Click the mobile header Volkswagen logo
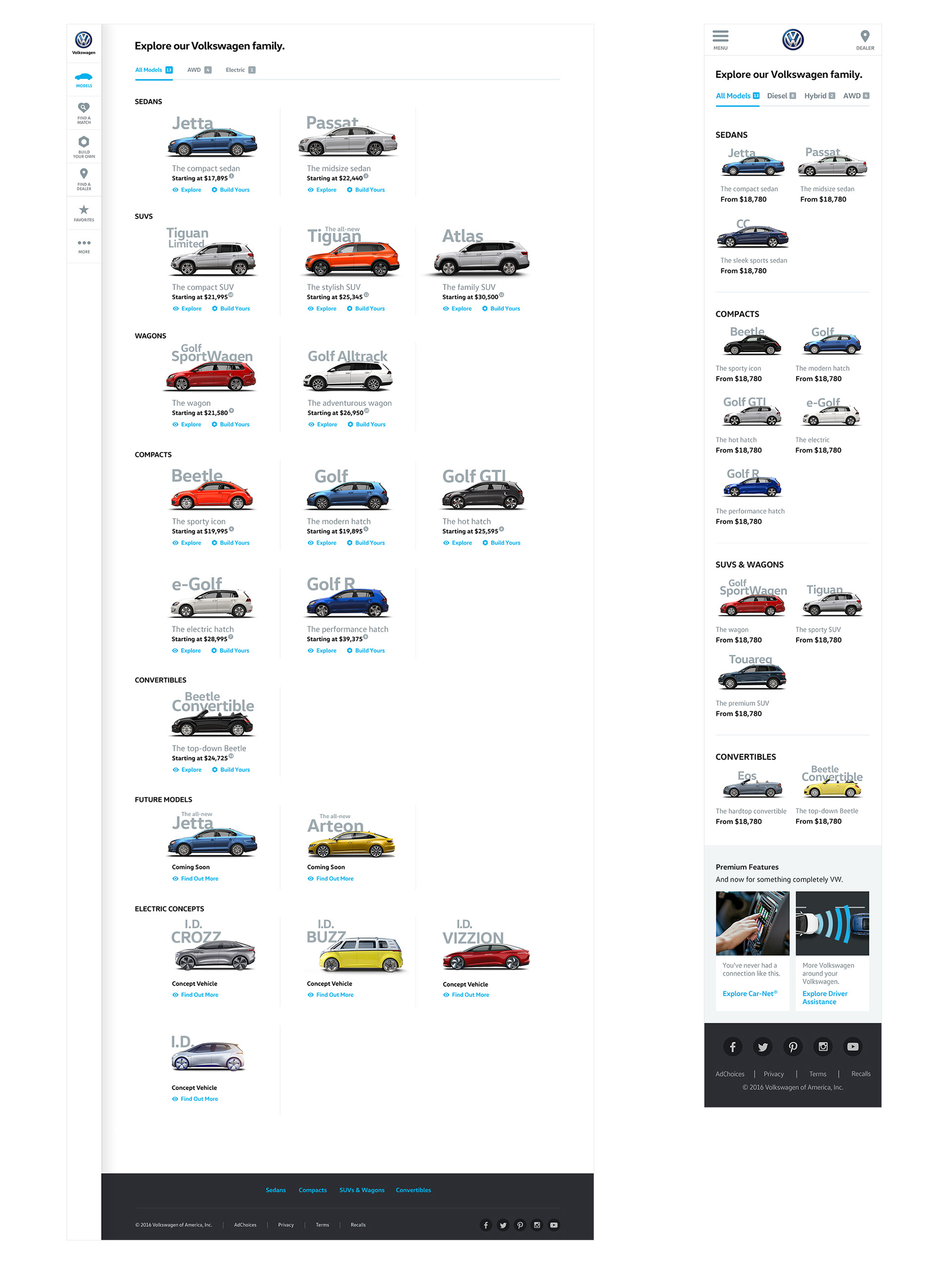Screen dimensions: 950x1288 click(793, 40)
